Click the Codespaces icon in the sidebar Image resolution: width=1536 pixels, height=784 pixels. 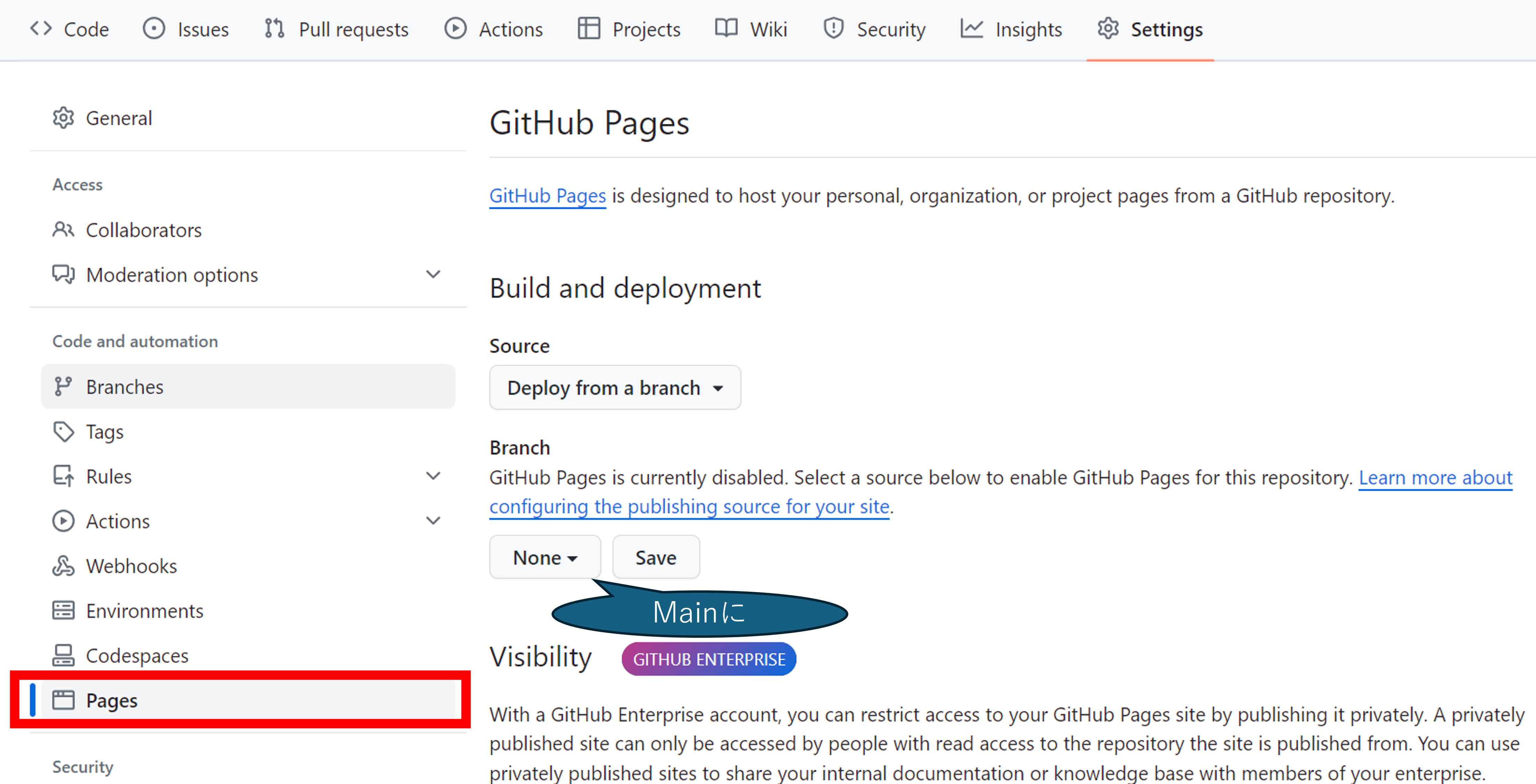[63, 655]
